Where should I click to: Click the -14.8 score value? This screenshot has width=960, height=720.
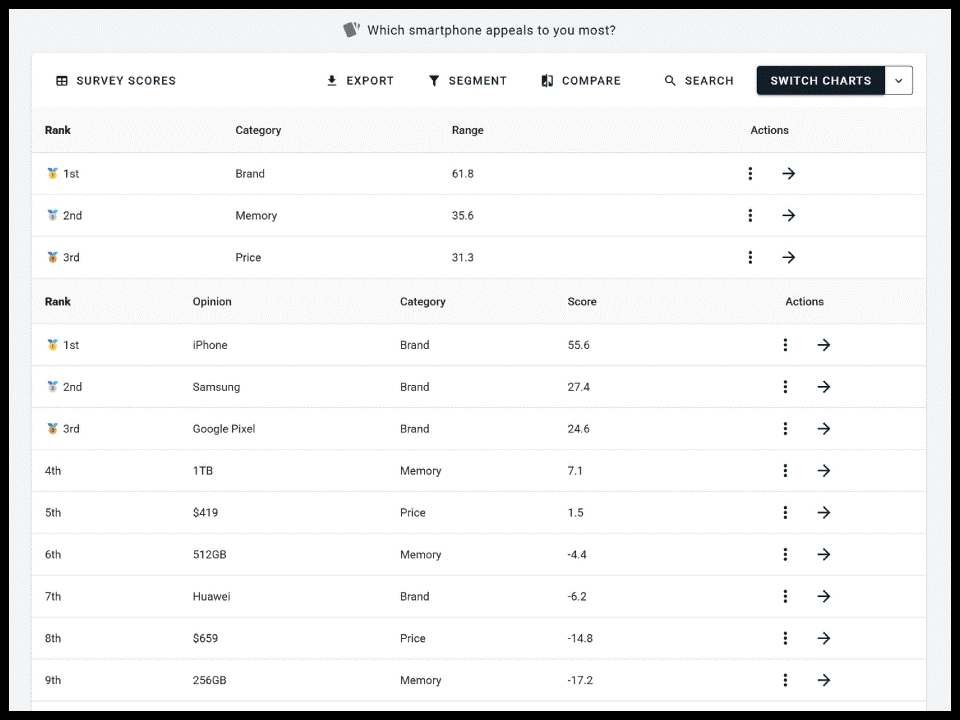(580, 638)
